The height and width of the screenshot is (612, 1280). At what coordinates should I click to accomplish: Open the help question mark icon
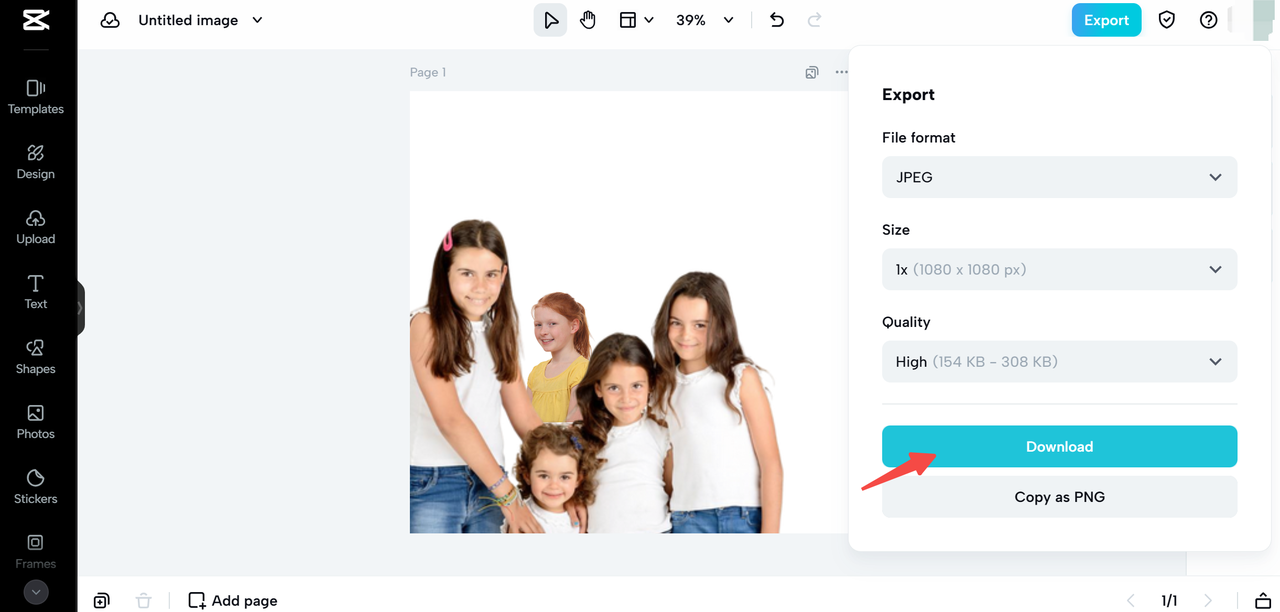1208,20
